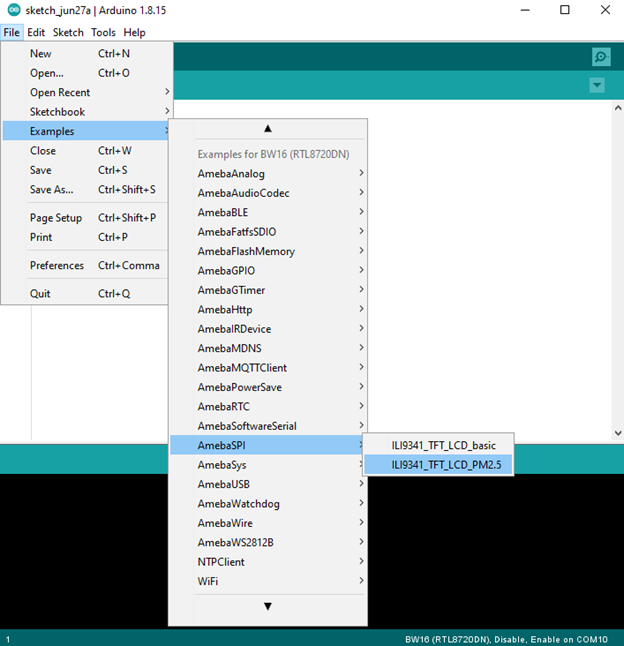Image resolution: width=624 pixels, height=646 pixels.
Task: Expand the AmebaFlashMemory examples submenu
Action: [x=268, y=251]
